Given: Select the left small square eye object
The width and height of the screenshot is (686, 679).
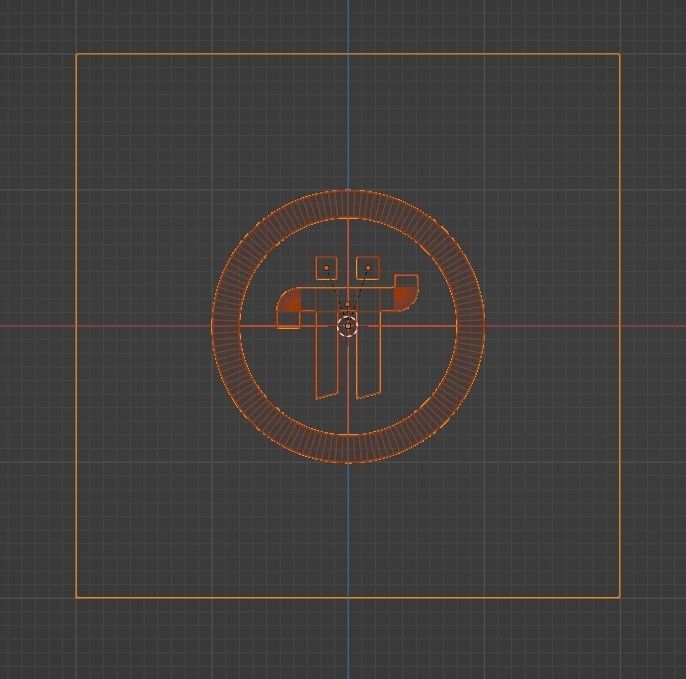Looking at the screenshot, I should (x=327, y=268).
